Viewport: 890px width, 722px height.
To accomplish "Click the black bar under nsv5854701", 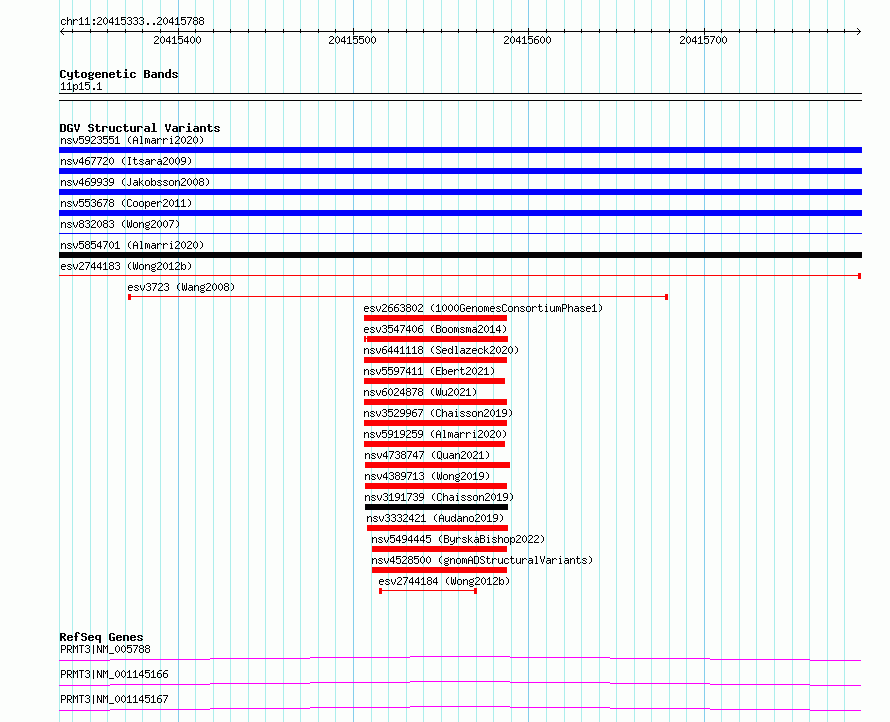I will [460, 255].
